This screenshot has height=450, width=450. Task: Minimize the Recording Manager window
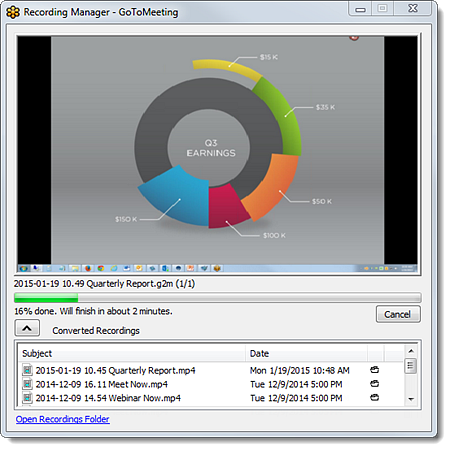(360, 9)
